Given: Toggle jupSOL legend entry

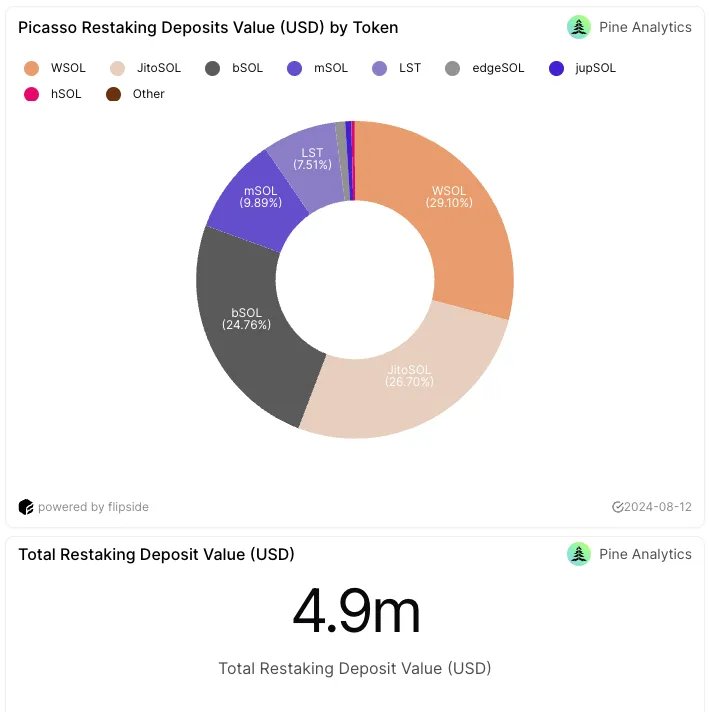Looking at the screenshot, I should [x=582, y=69].
